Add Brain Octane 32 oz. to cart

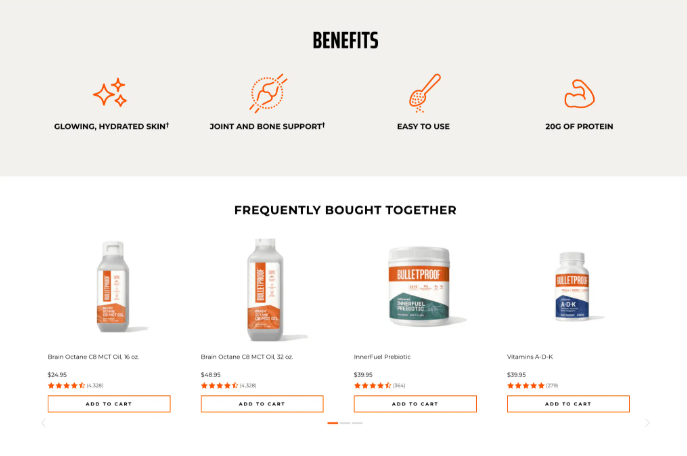(262, 404)
